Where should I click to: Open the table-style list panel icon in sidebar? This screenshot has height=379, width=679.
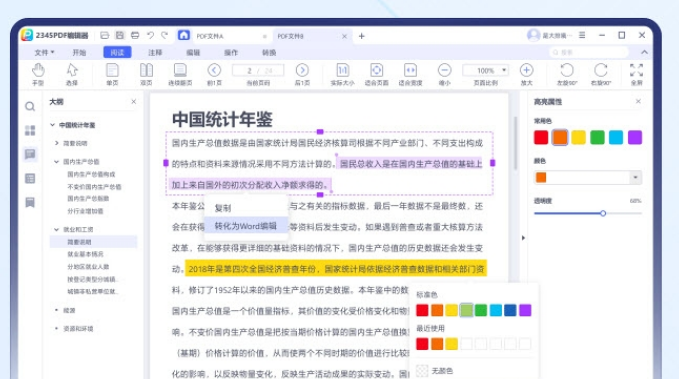[30, 178]
